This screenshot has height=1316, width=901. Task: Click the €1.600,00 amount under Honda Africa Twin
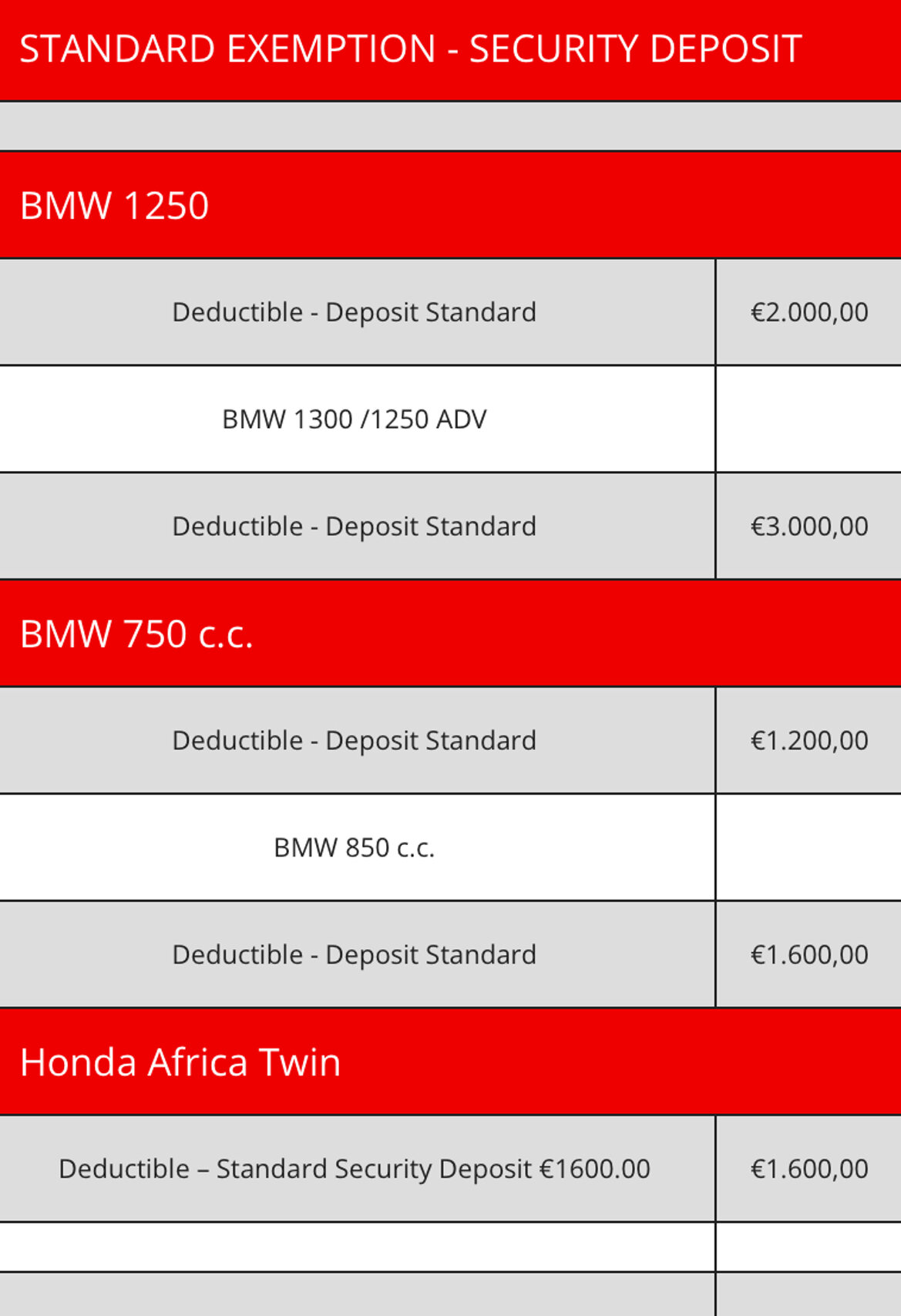(x=809, y=1170)
